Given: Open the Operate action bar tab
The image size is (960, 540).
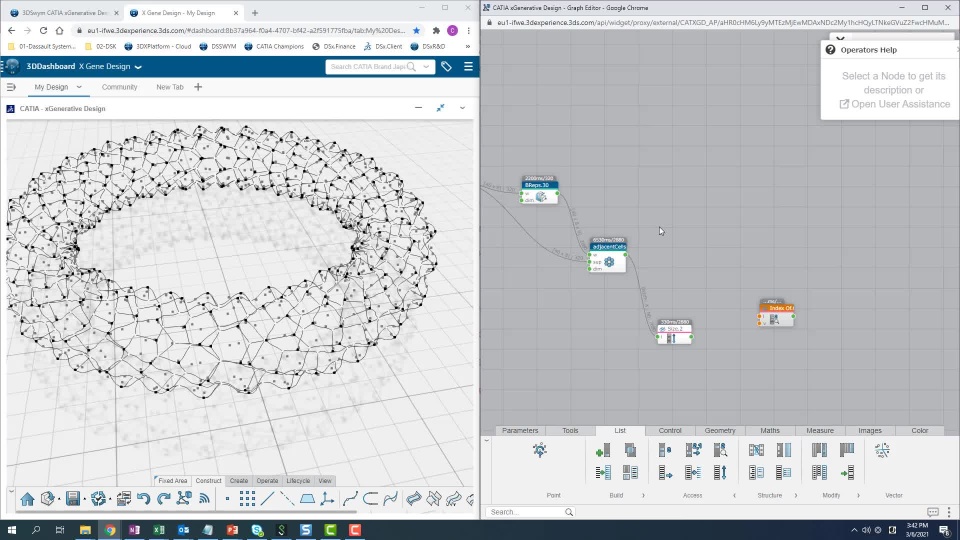Looking at the screenshot, I should (x=267, y=481).
